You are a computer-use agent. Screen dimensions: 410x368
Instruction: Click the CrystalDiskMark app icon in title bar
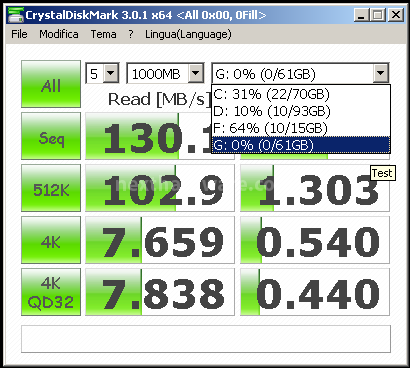pyautogui.click(x=15, y=15)
